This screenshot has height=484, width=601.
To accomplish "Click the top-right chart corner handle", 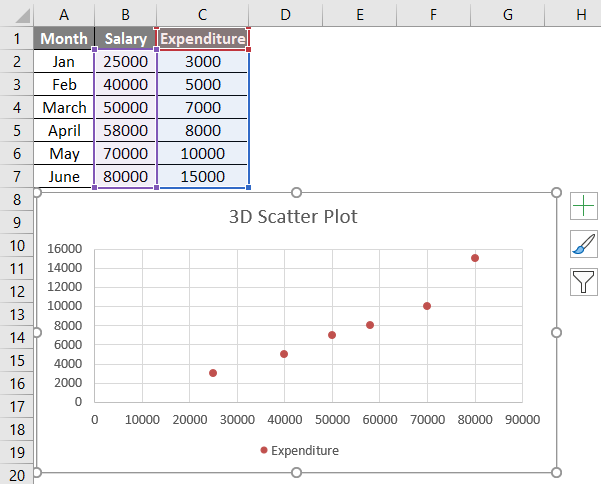I will (557, 192).
